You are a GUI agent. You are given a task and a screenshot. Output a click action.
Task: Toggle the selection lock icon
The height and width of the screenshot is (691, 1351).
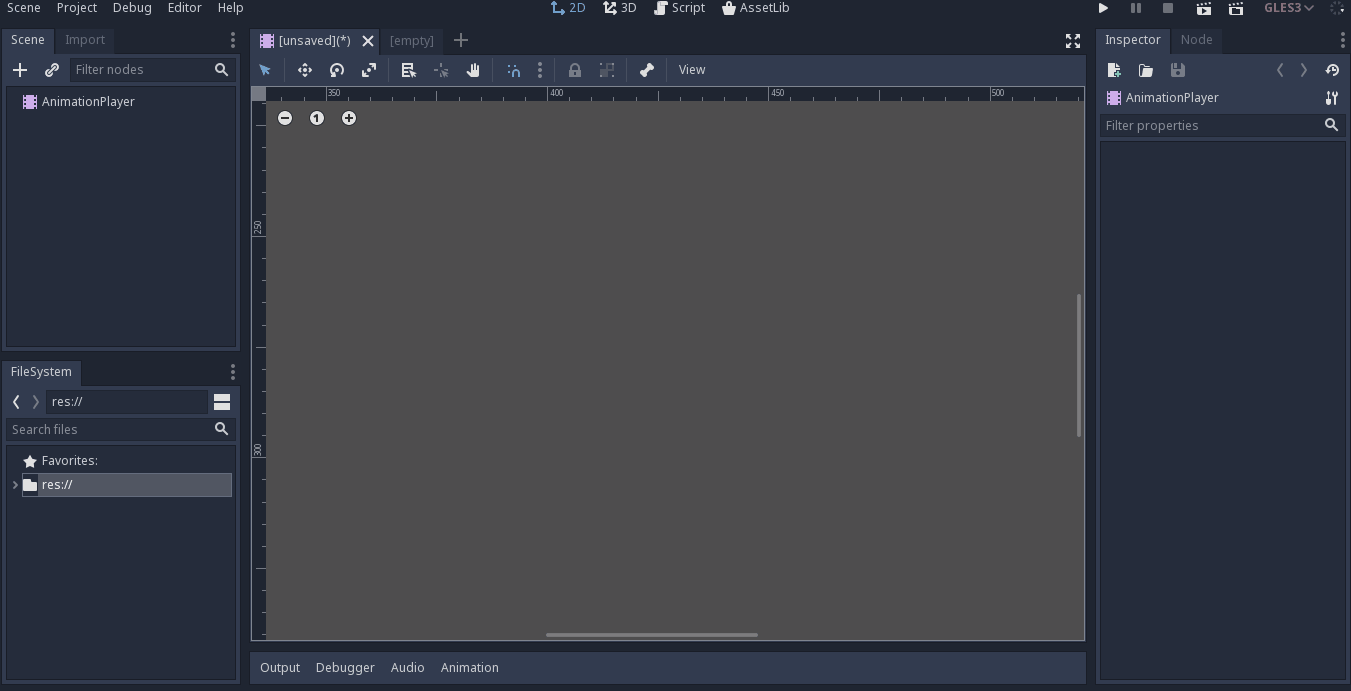point(575,70)
